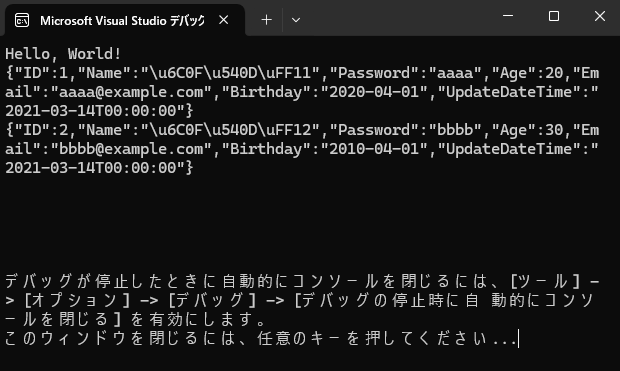Click the empty title bar area

click(395, 18)
